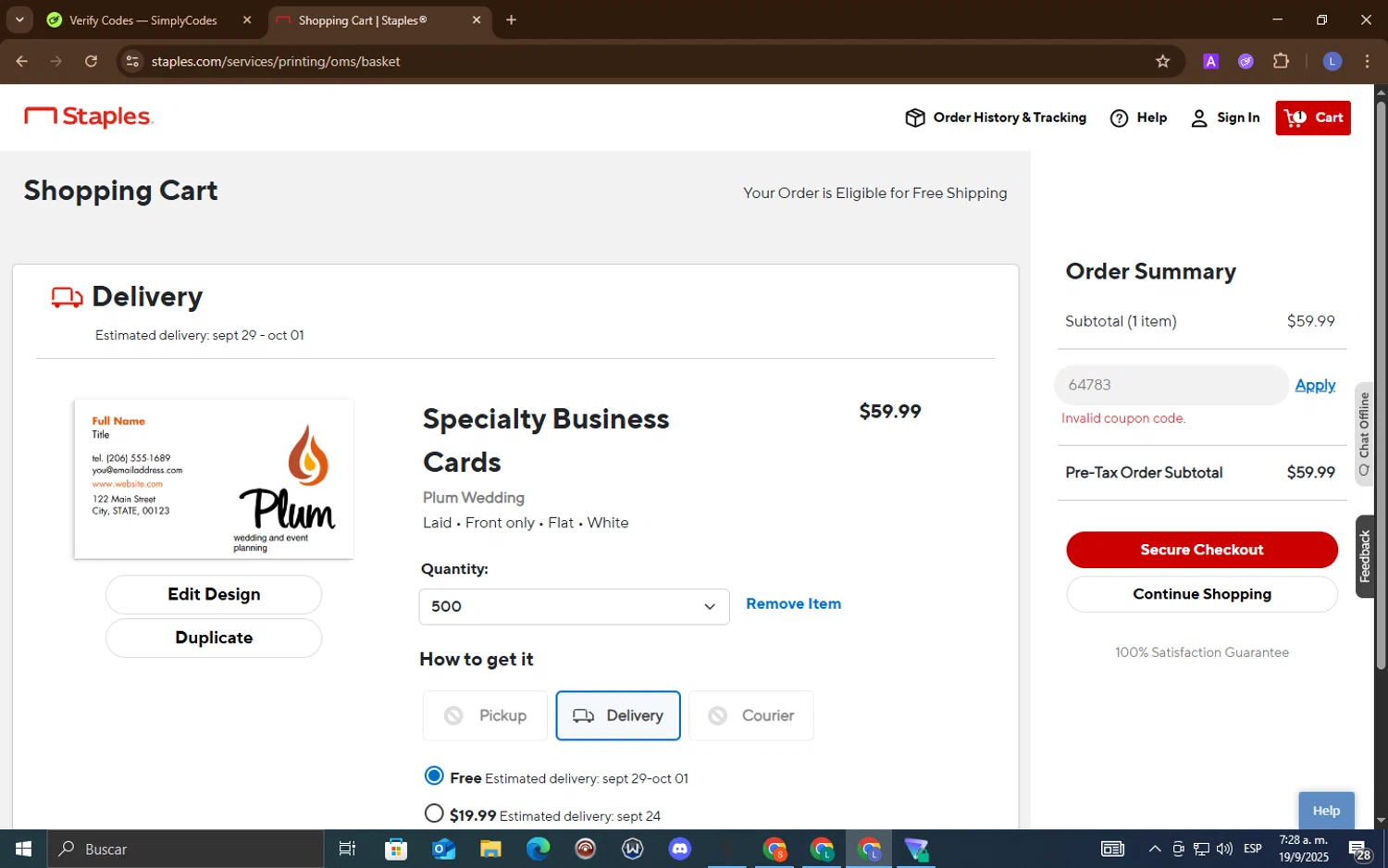1388x868 pixels.
Task: Open the Extensions puzzle menu
Action: pyautogui.click(x=1281, y=61)
